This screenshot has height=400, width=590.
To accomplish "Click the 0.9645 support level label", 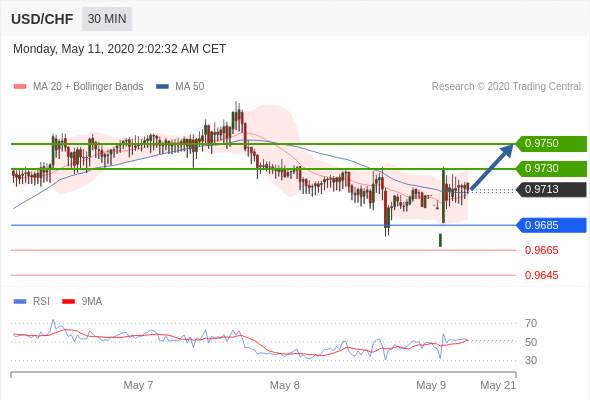I will click(541, 275).
